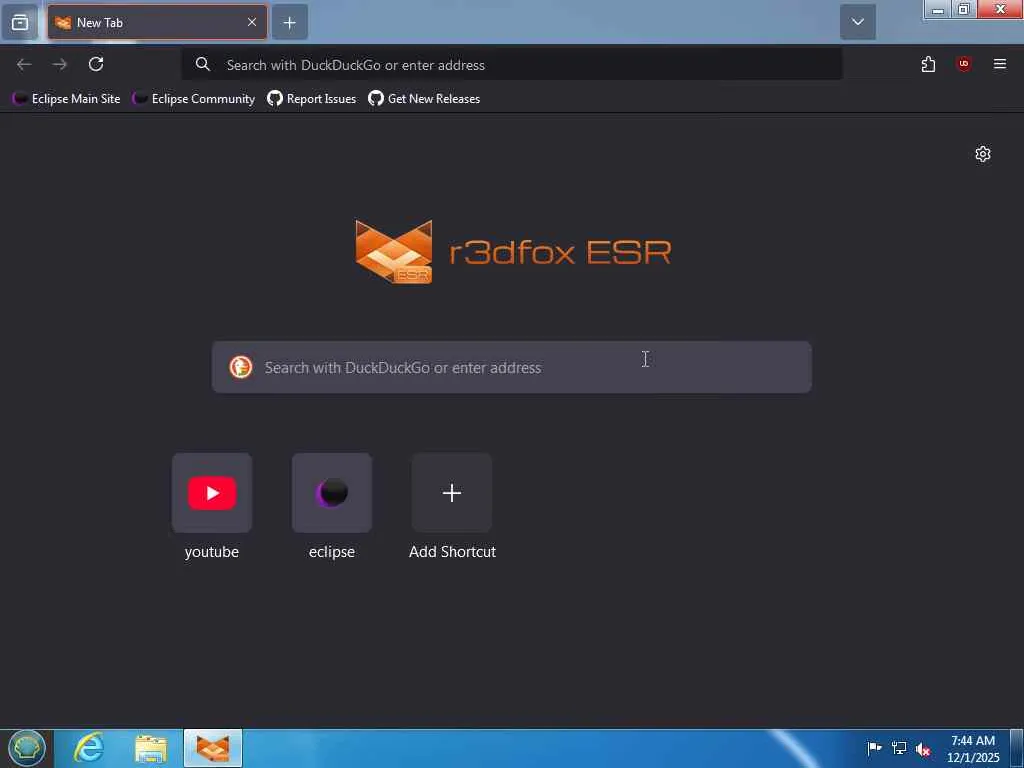Open network tray icon

point(899,748)
